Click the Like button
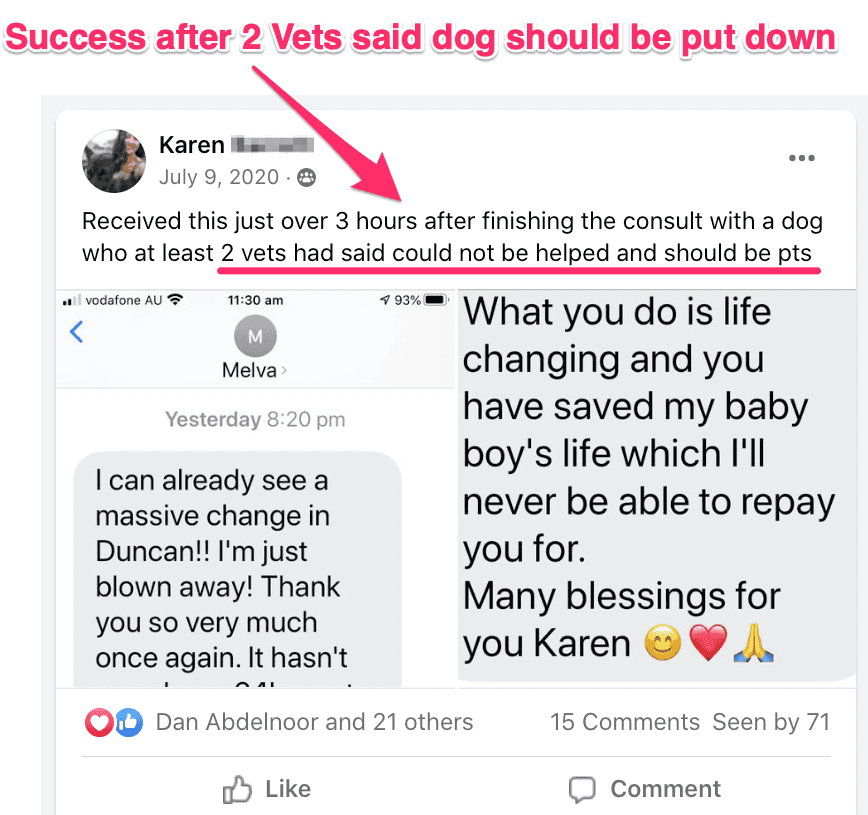This screenshot has height=815, width=868. pos(266,789)
